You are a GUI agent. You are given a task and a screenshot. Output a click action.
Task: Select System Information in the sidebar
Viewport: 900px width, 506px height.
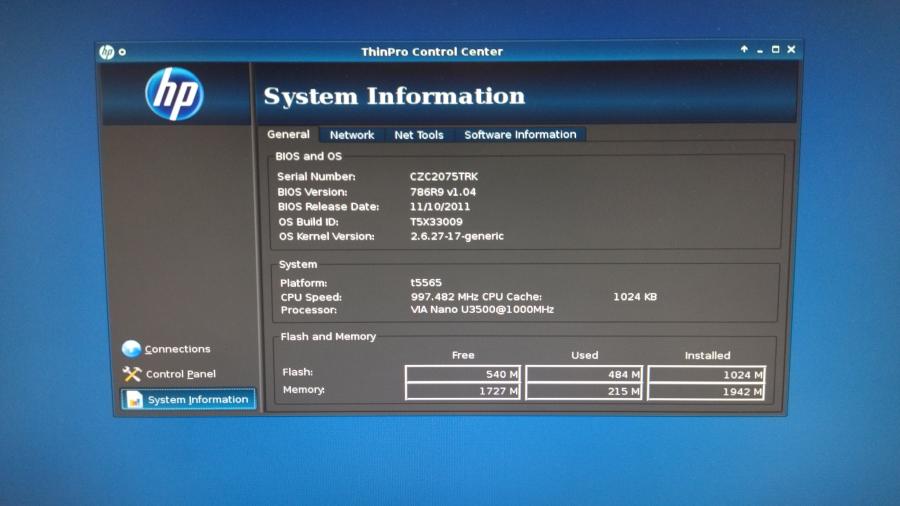pos(188,399)
